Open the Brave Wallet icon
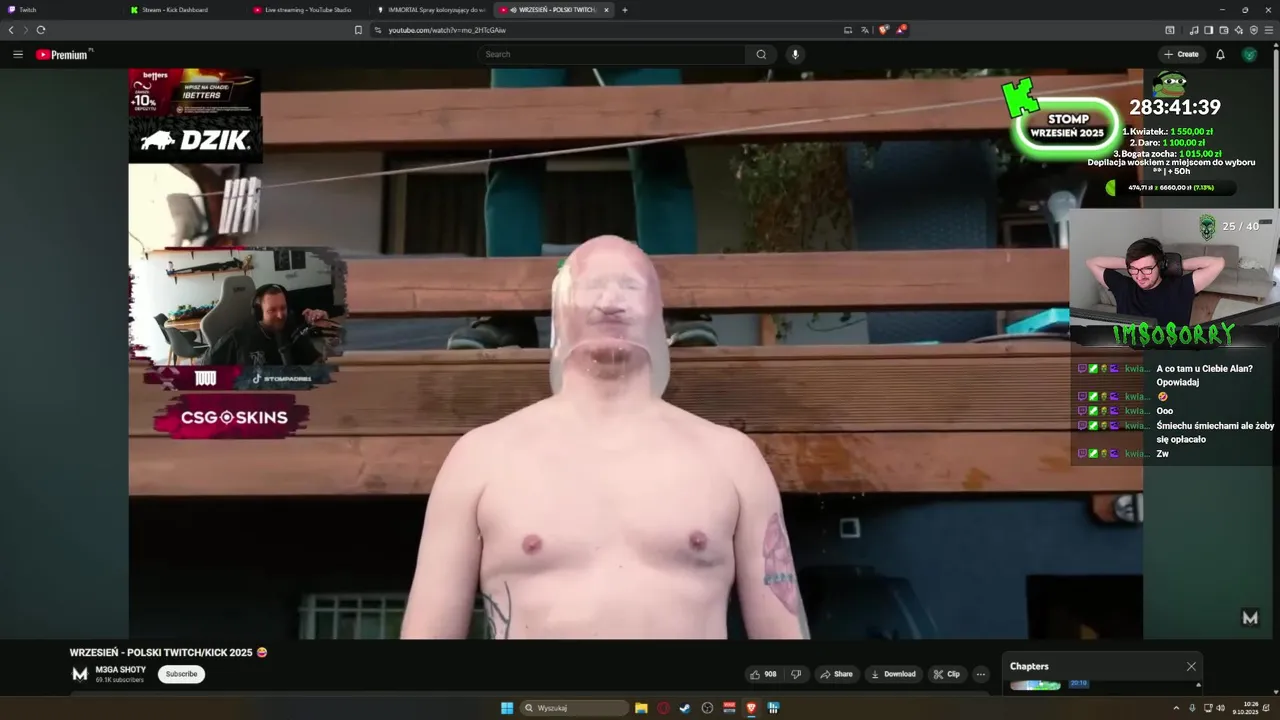 click(x=1223, y=30)
